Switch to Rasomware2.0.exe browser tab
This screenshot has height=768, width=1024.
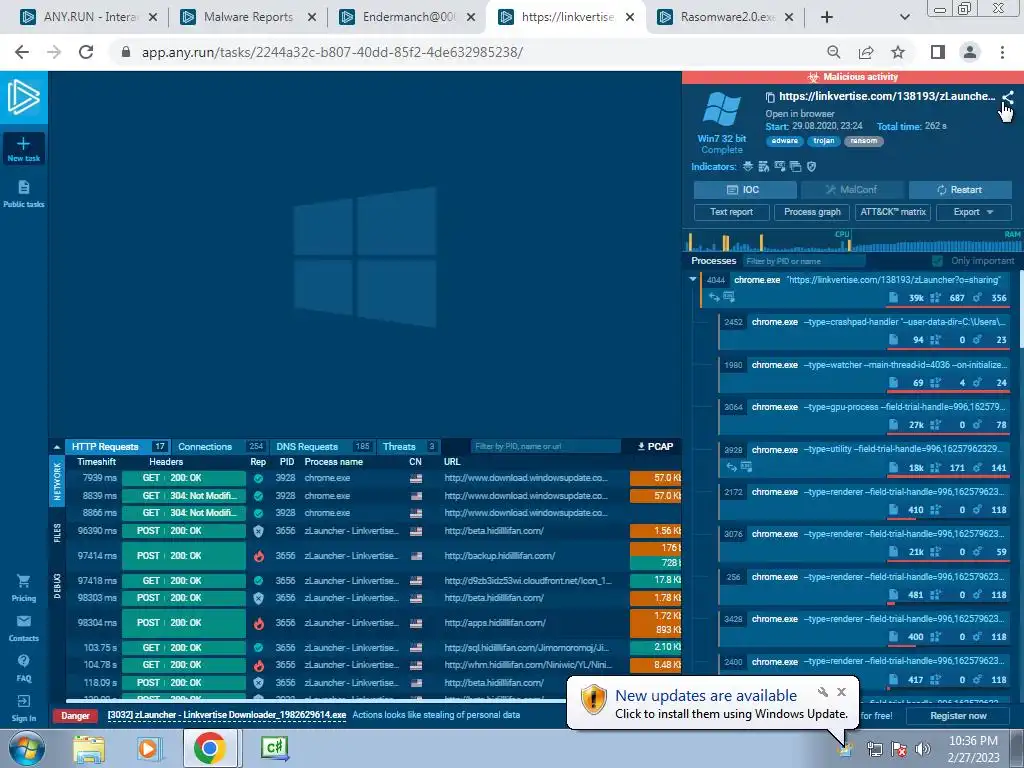(x=727, y=17)
